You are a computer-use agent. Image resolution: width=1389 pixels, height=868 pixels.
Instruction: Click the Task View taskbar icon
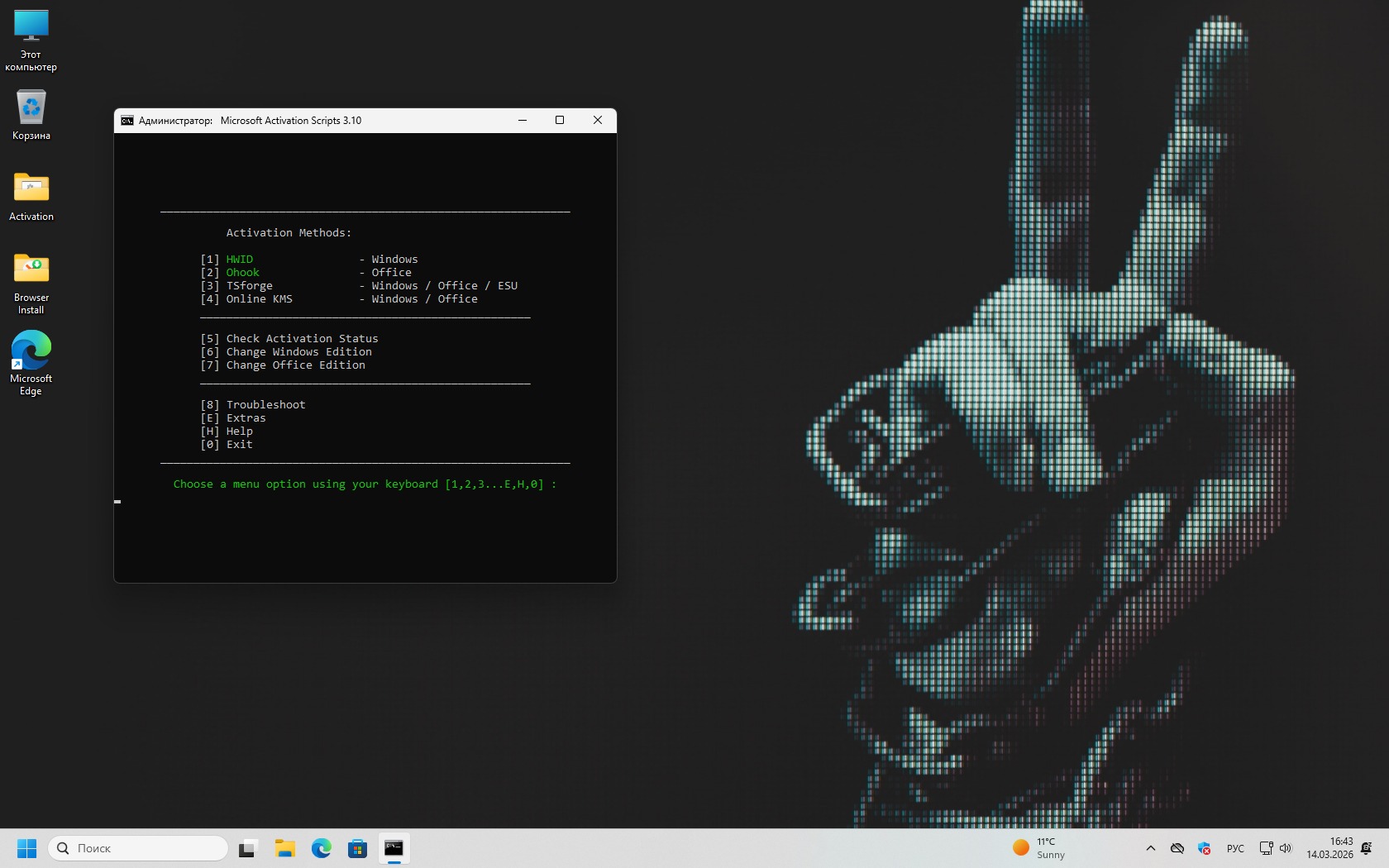point(248,848)
